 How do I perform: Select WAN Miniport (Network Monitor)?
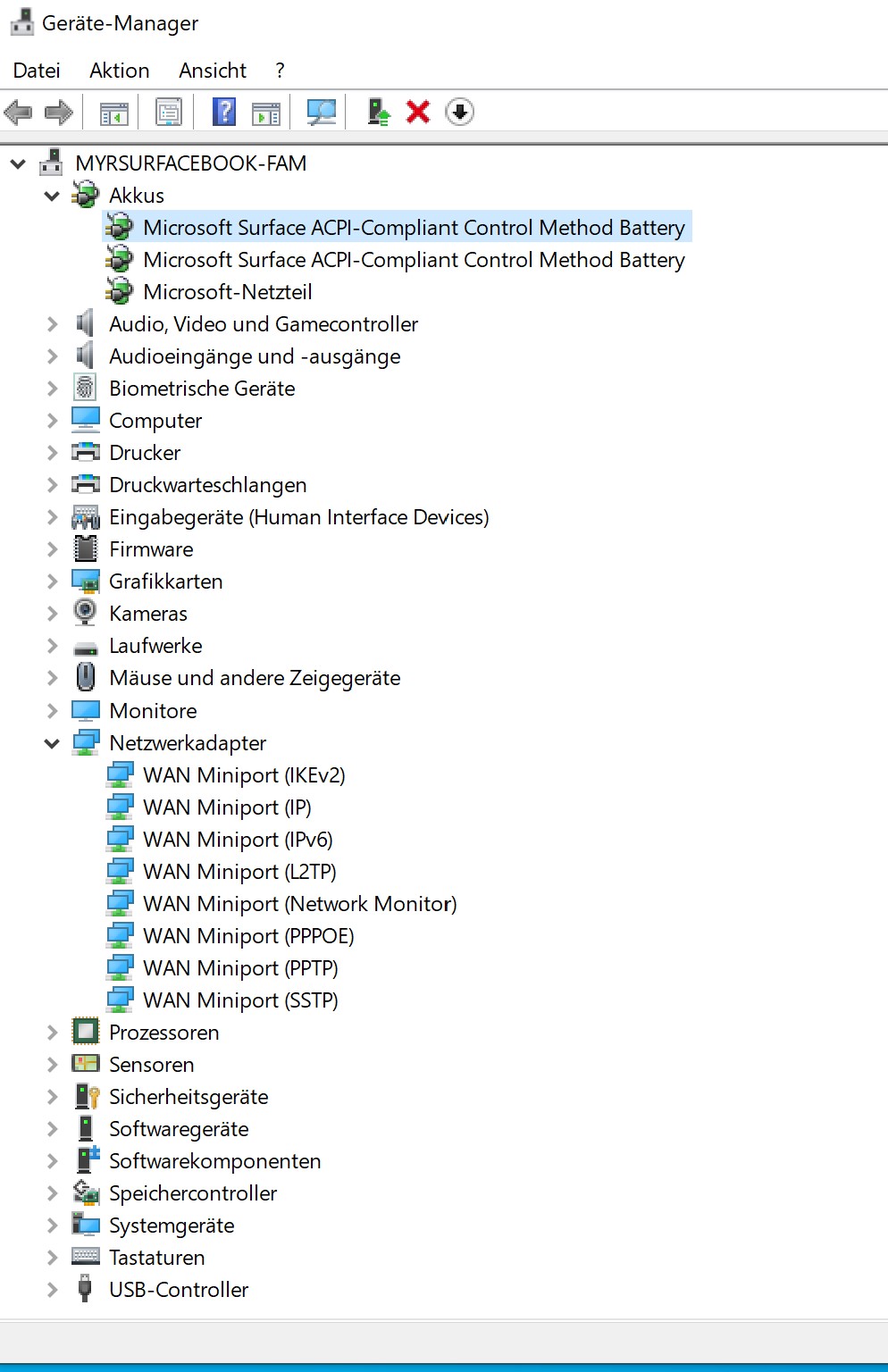point(300,904)
